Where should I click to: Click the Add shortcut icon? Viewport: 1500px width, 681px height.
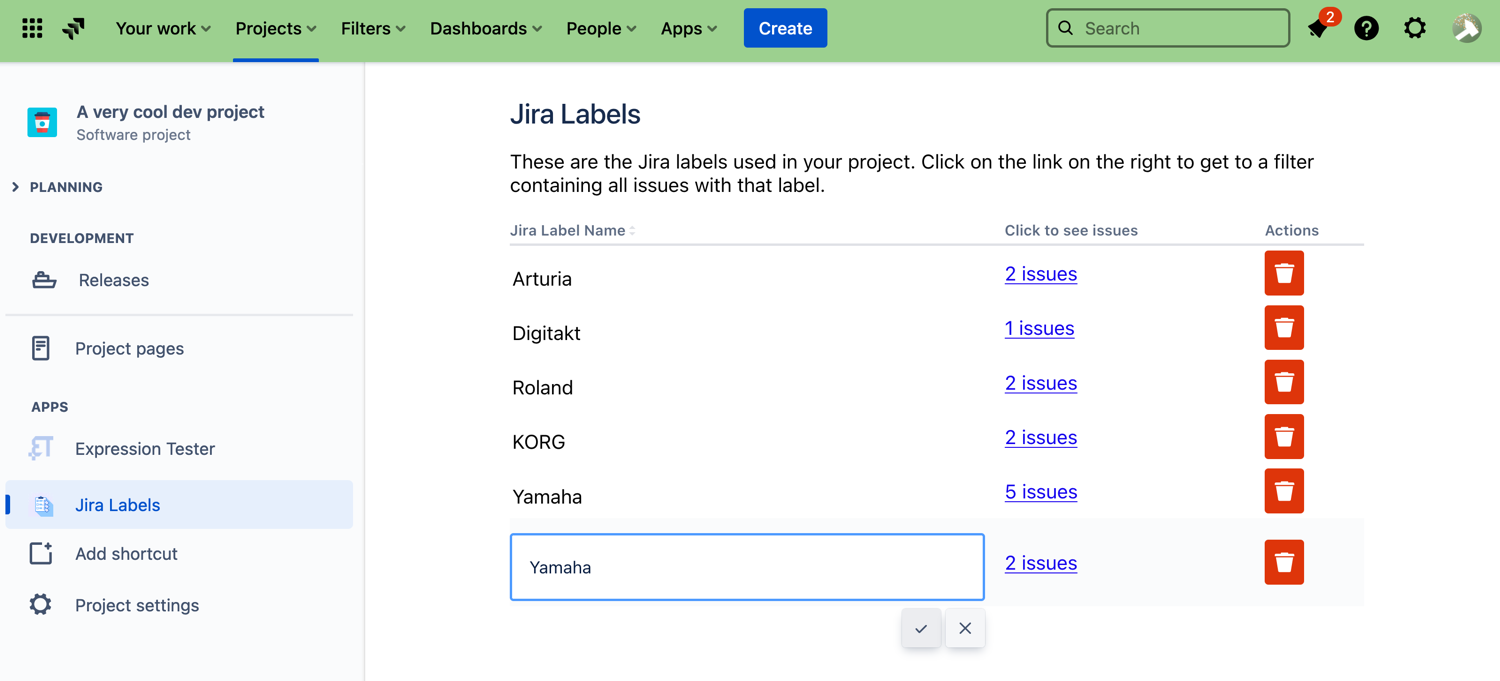(x=41, y=553)
